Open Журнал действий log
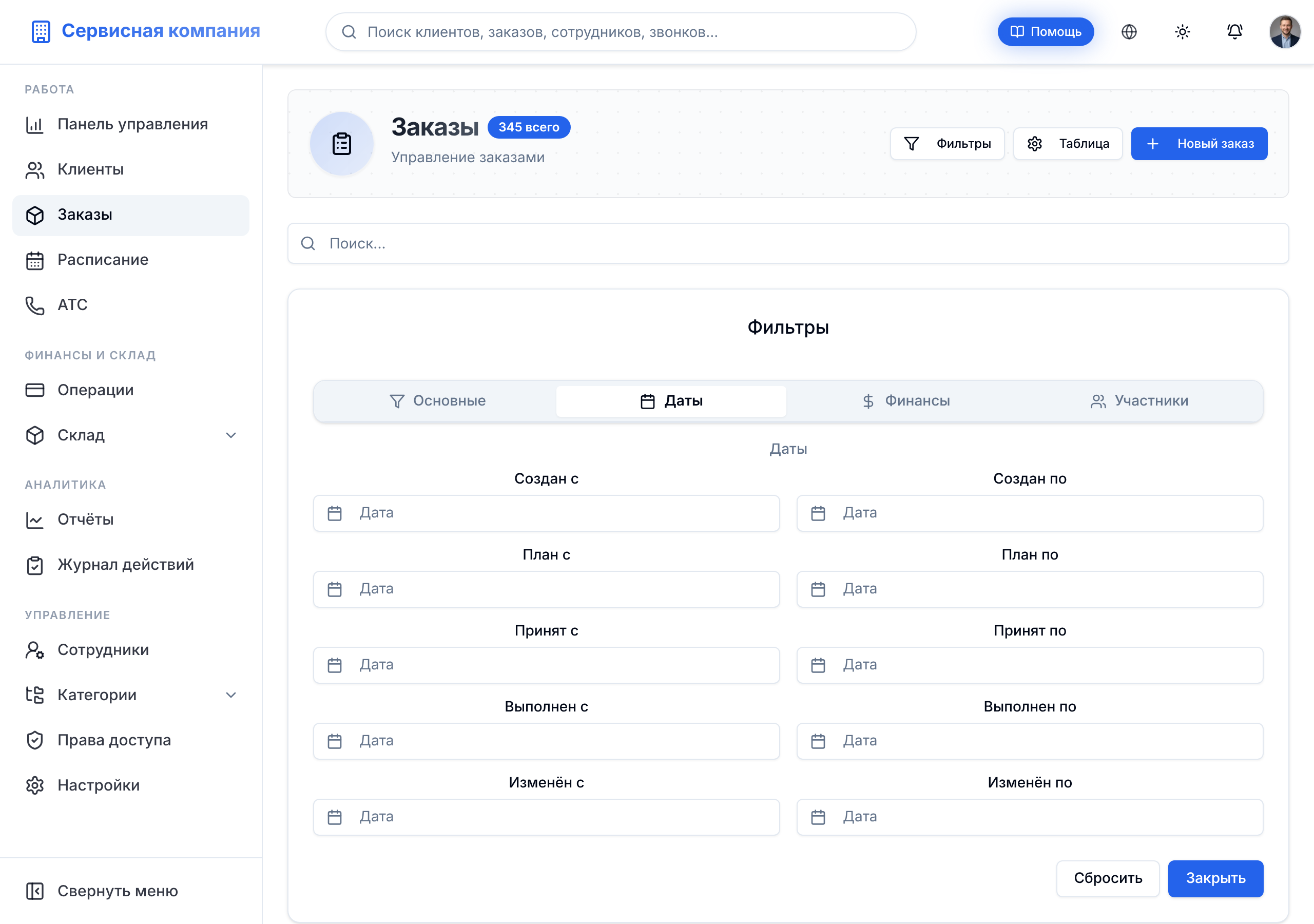This screenshot has height=924, width=1314. point(131,565)
